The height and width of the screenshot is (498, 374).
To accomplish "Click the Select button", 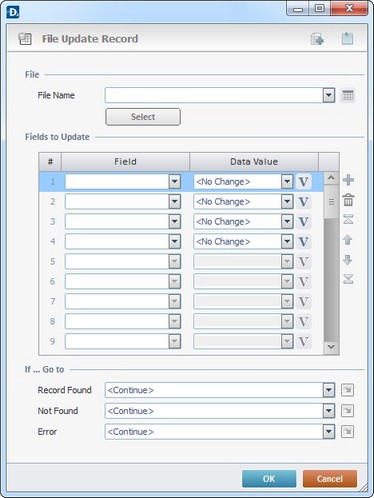I will point(143,117).
